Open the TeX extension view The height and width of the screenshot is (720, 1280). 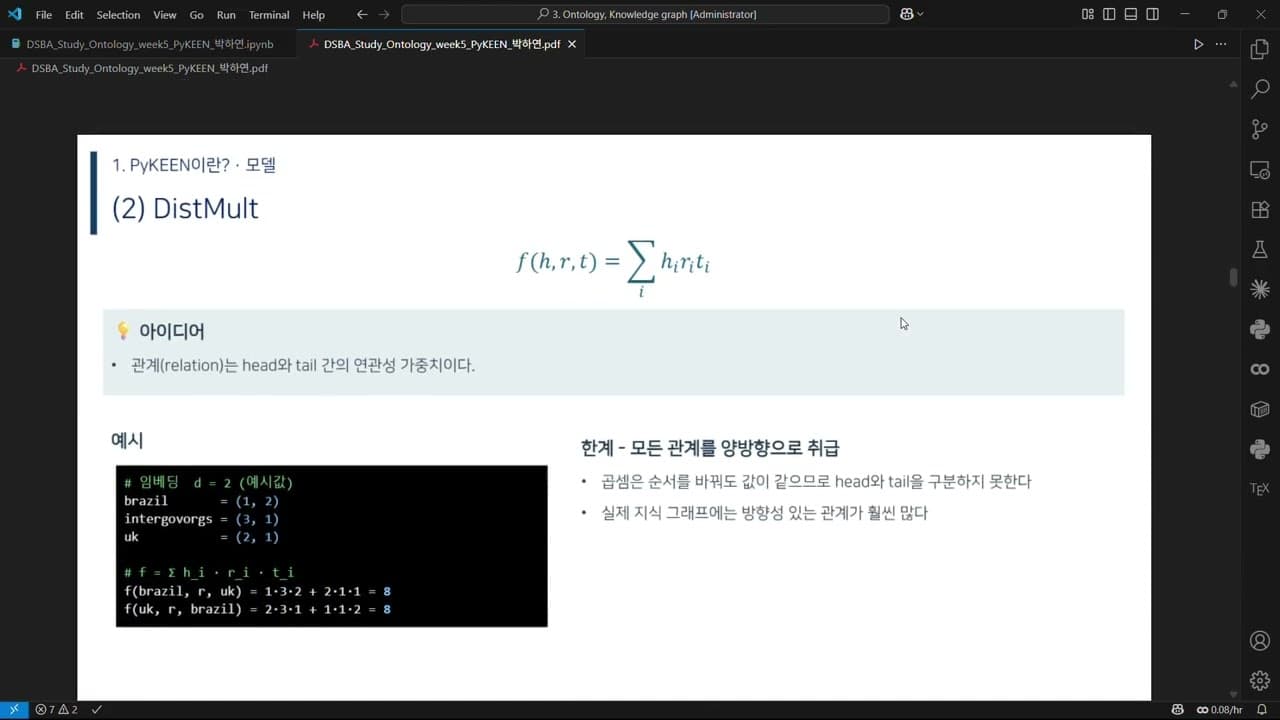1260,489
